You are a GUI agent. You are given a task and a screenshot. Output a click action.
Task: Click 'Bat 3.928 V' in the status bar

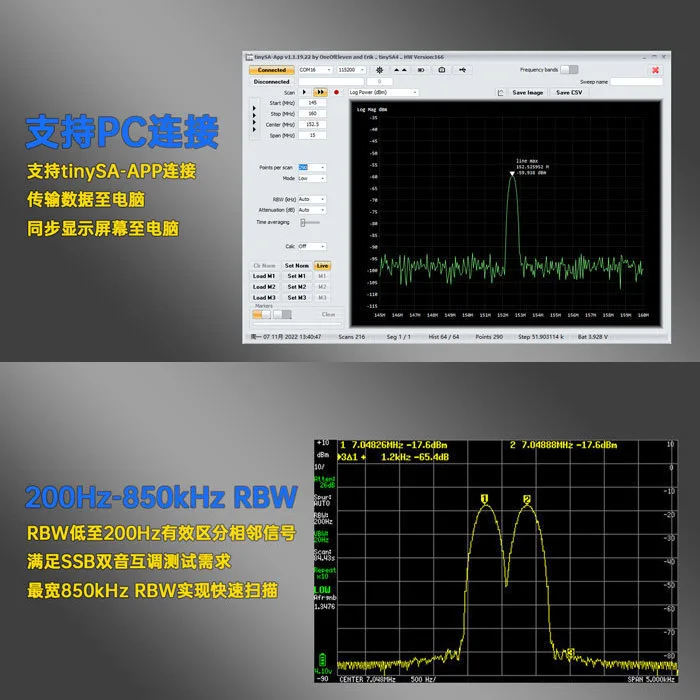tap(592, 337)
